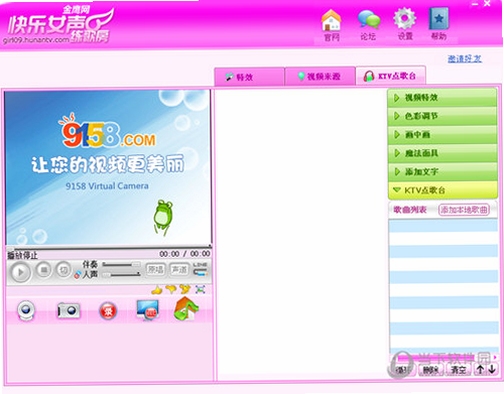Switch to the 视频来源 tab
The height and width of the screenshot is (394, 504).
coord(320,76)
